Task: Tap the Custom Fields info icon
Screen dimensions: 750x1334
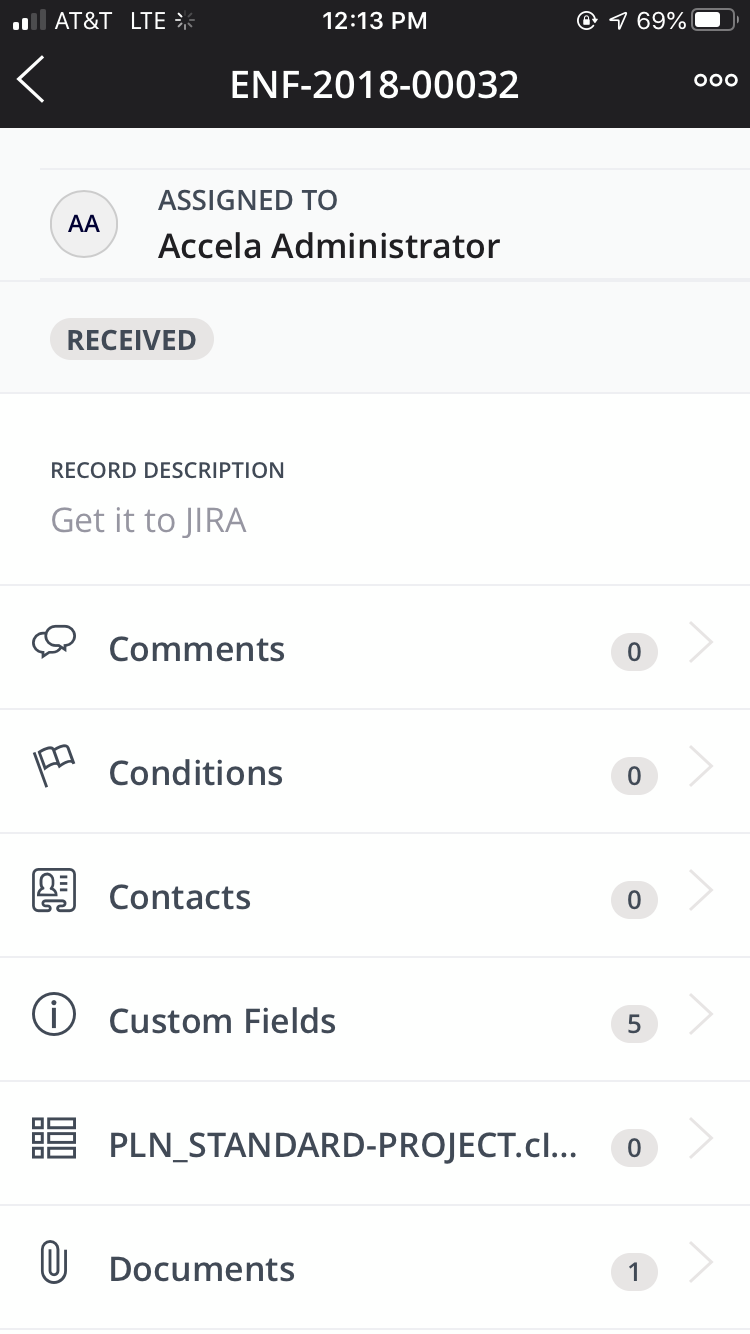Action: tap(54, 1017)
